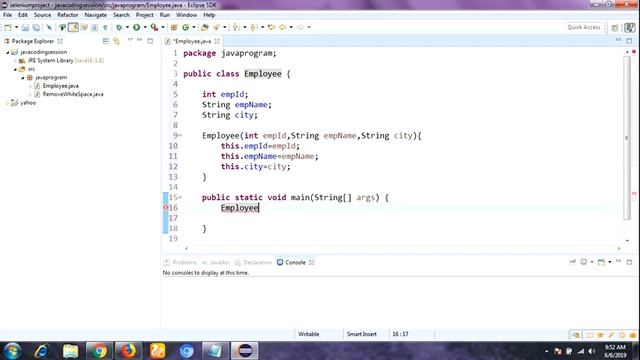Click the Smart Insert status bar entry
The height and width of the screenshot is (360, 640).
[362, 334]
